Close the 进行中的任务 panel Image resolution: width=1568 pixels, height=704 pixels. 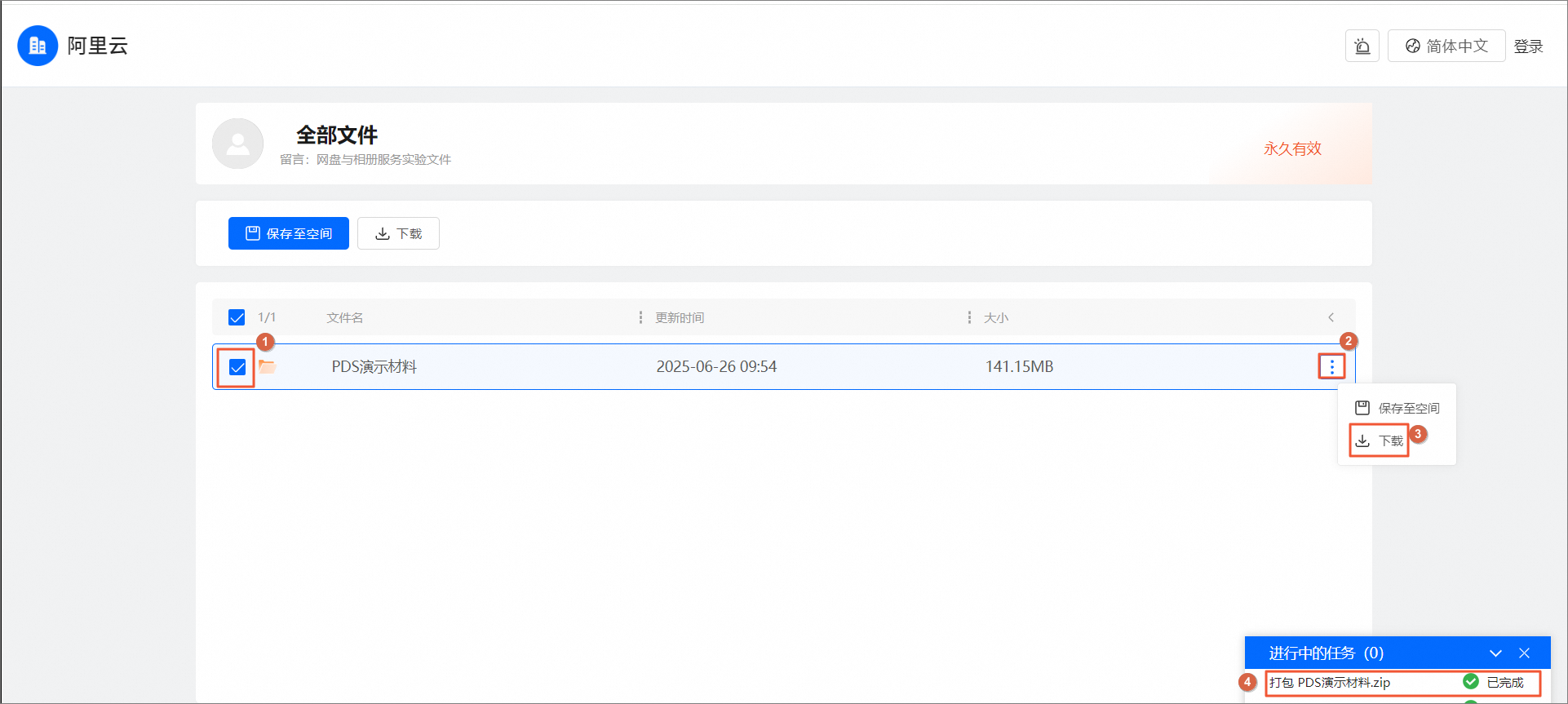(1524, 653)
